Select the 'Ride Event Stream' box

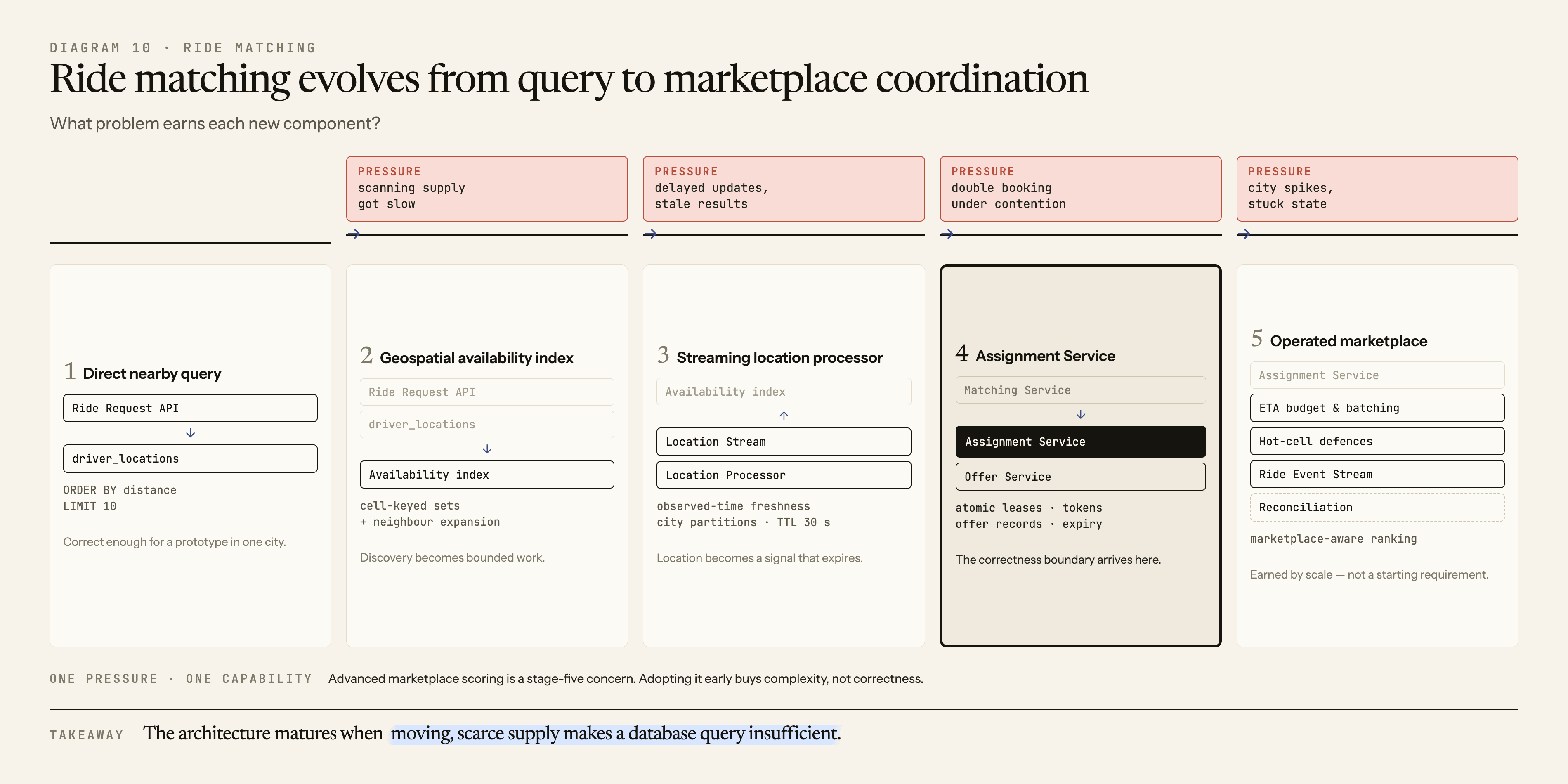pyautogui.click(x=1377, y=474)
